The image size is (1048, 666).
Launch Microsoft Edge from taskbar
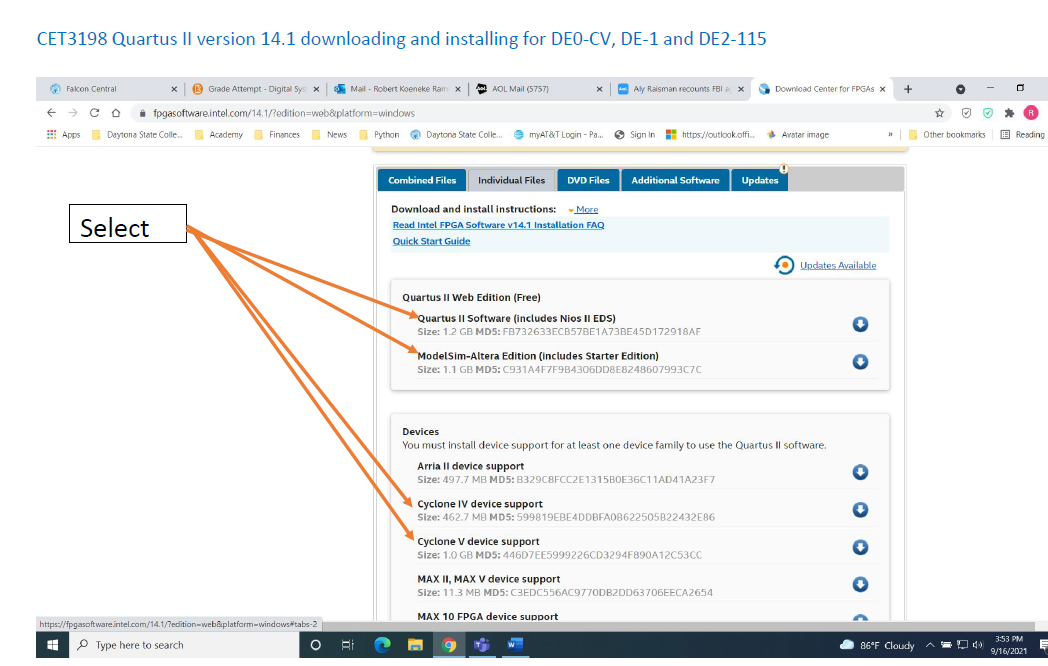tap(382, 645)
